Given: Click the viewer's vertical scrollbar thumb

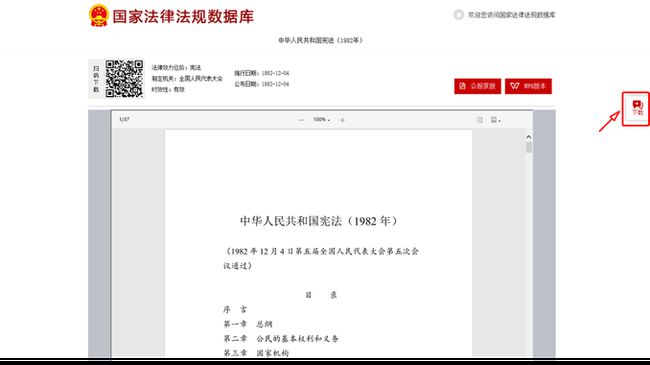Looking at the screenshot, I should [x=529, y=148].
